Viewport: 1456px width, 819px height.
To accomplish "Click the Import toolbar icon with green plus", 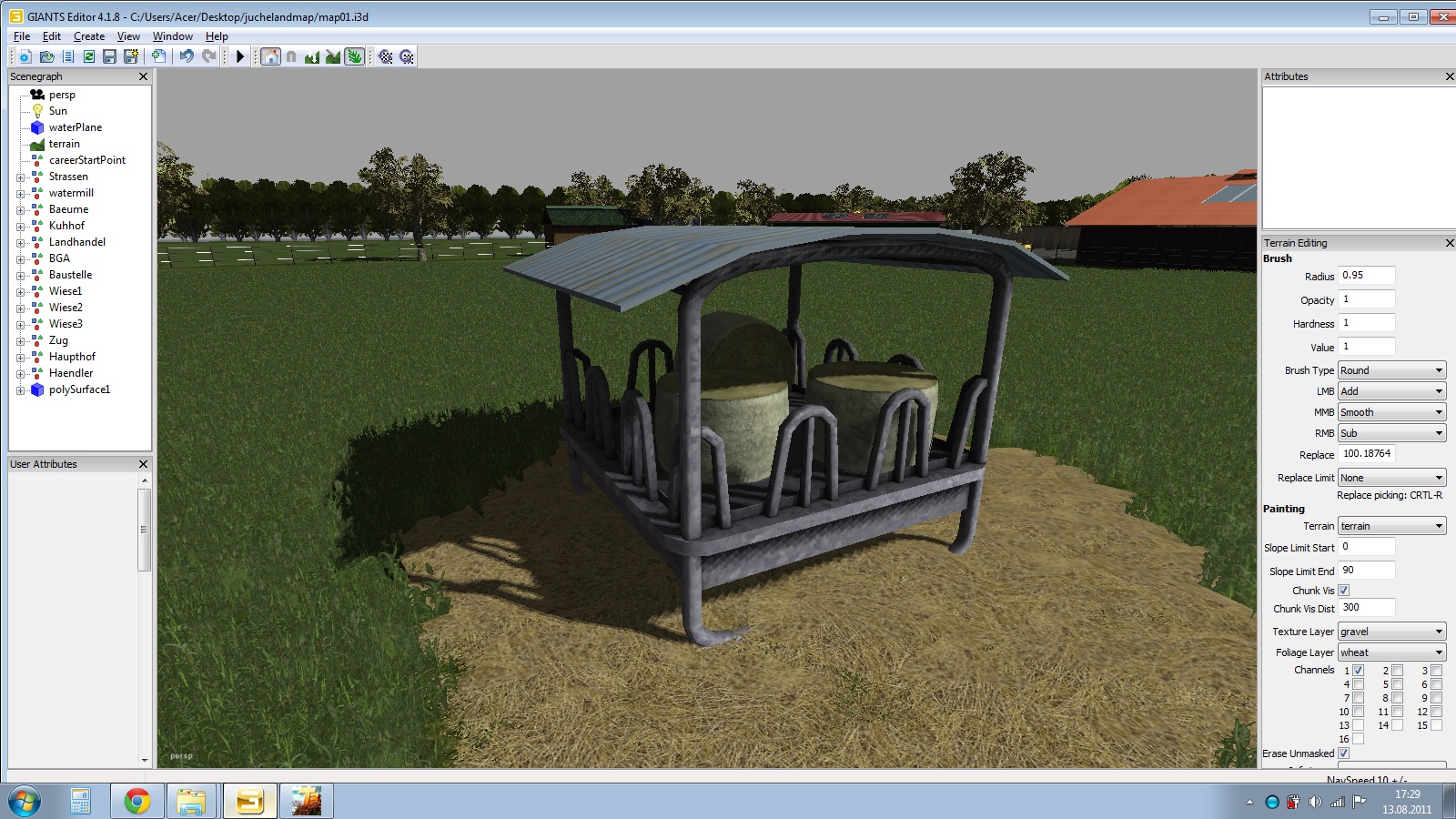I will pyautogui.click(x=158, y=56).
